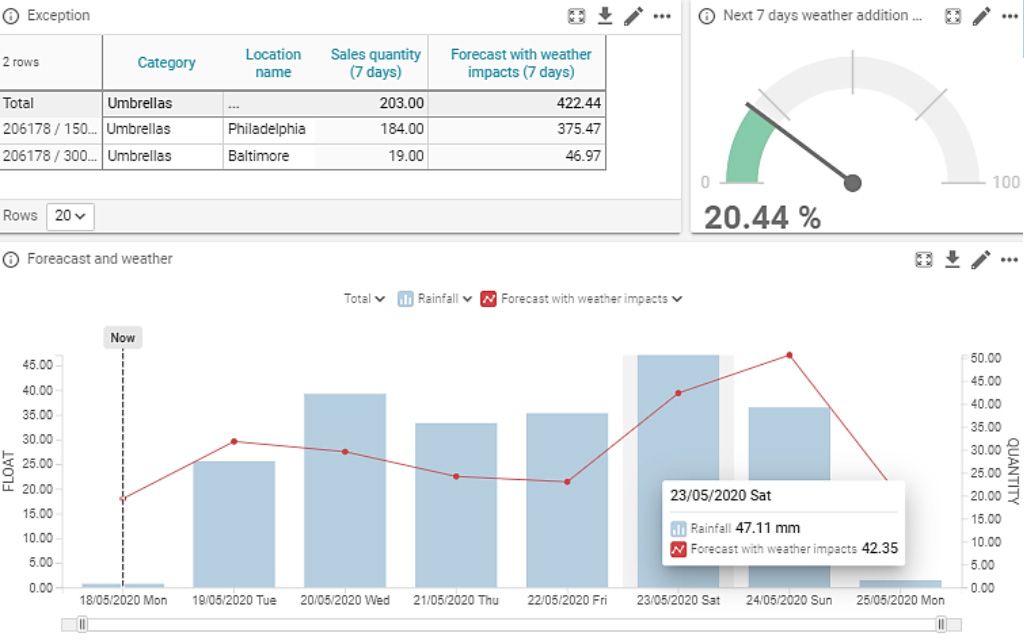This screenshot has height=641, width=1024.
Task: Expand Forecast and weather chart to fullscreen
Action: pyautogui.click(x=924, y=259)
